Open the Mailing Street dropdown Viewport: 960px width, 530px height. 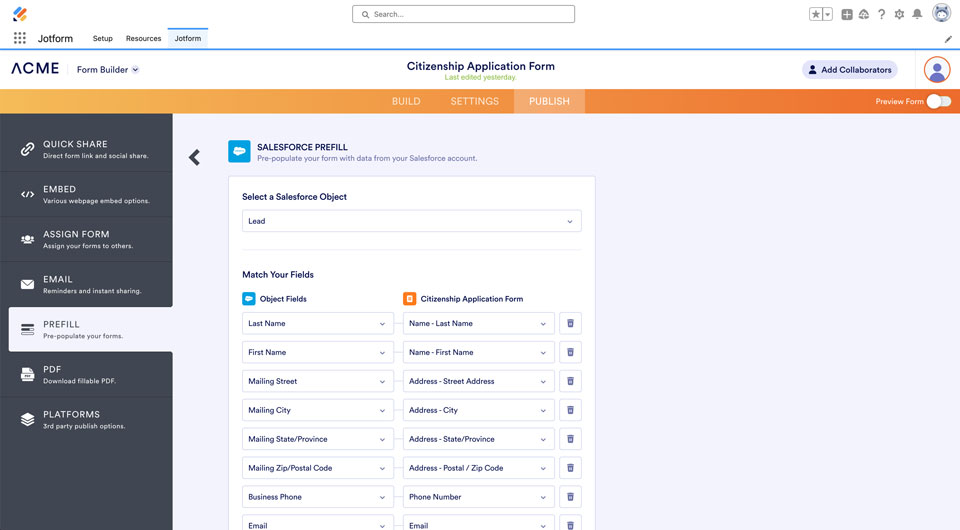coord(318,381)
